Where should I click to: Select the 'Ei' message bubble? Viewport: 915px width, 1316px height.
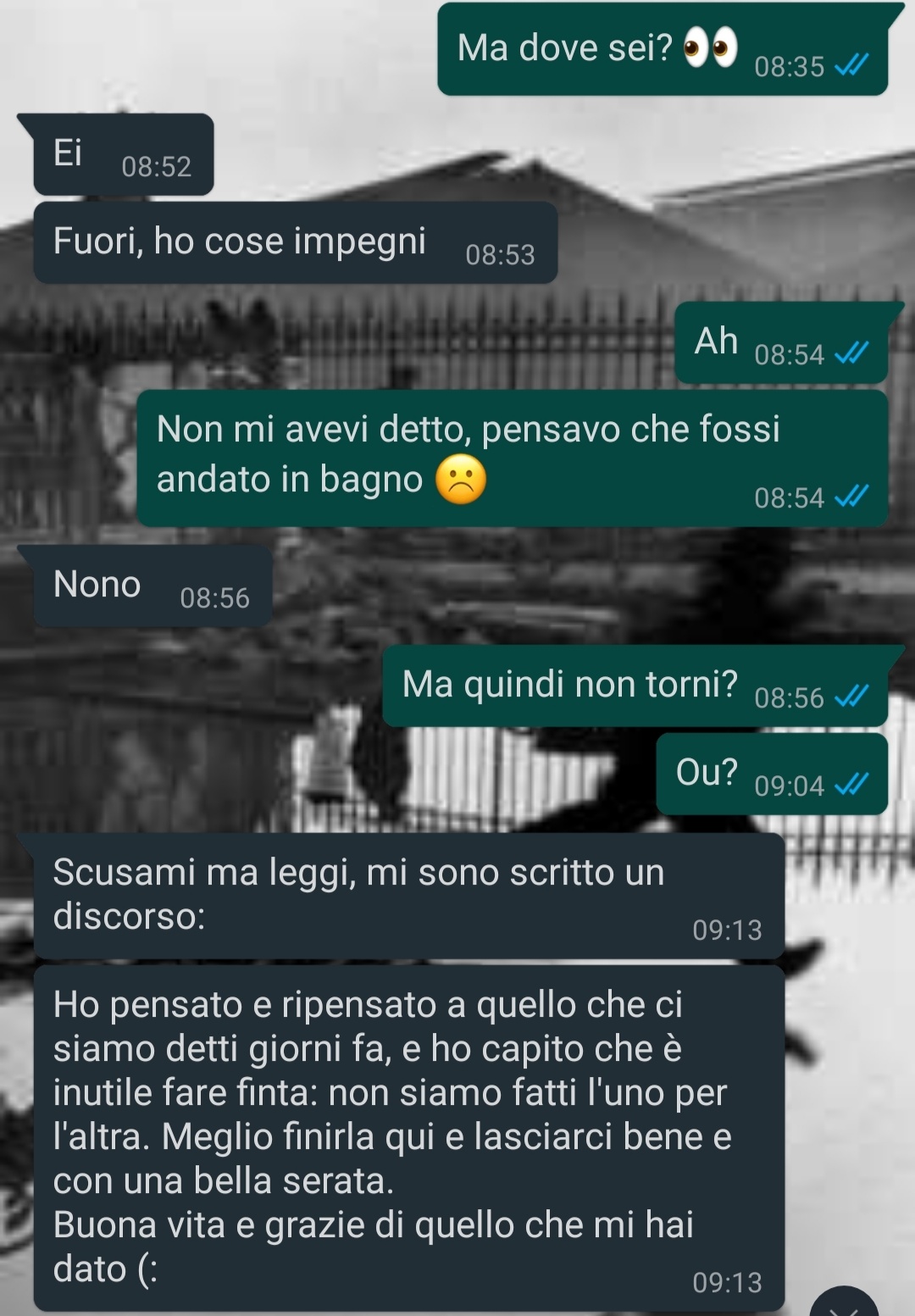(124, 154)
